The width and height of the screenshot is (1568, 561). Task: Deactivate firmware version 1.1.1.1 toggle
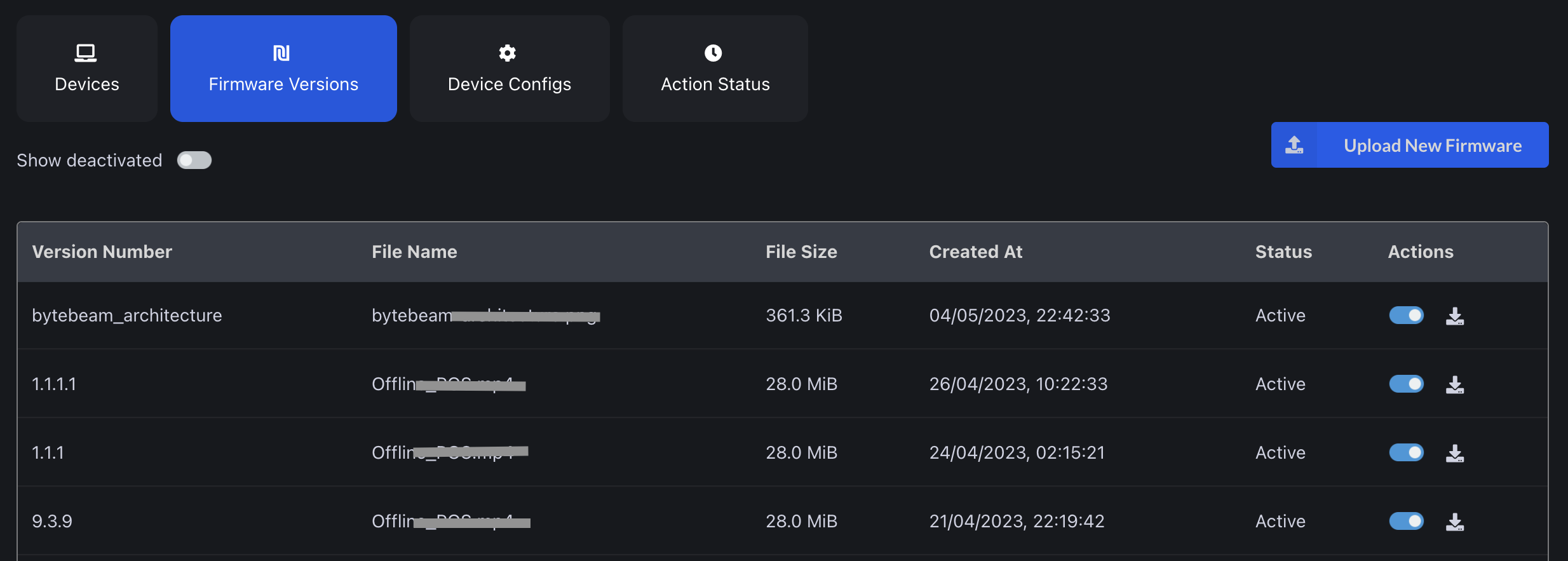(x=1406, y=384)
